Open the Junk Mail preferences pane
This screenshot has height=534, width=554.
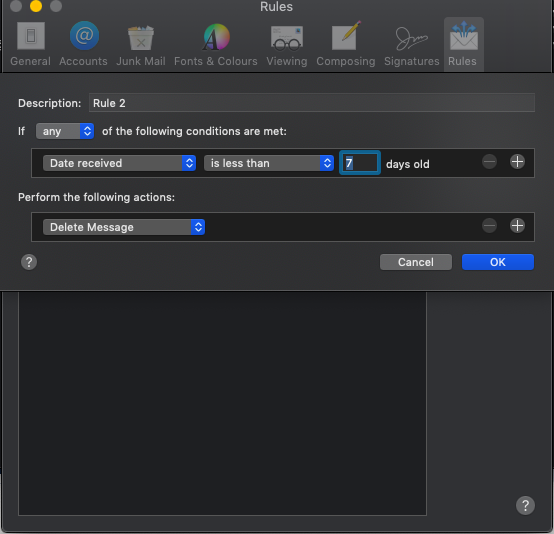point(141,45)
